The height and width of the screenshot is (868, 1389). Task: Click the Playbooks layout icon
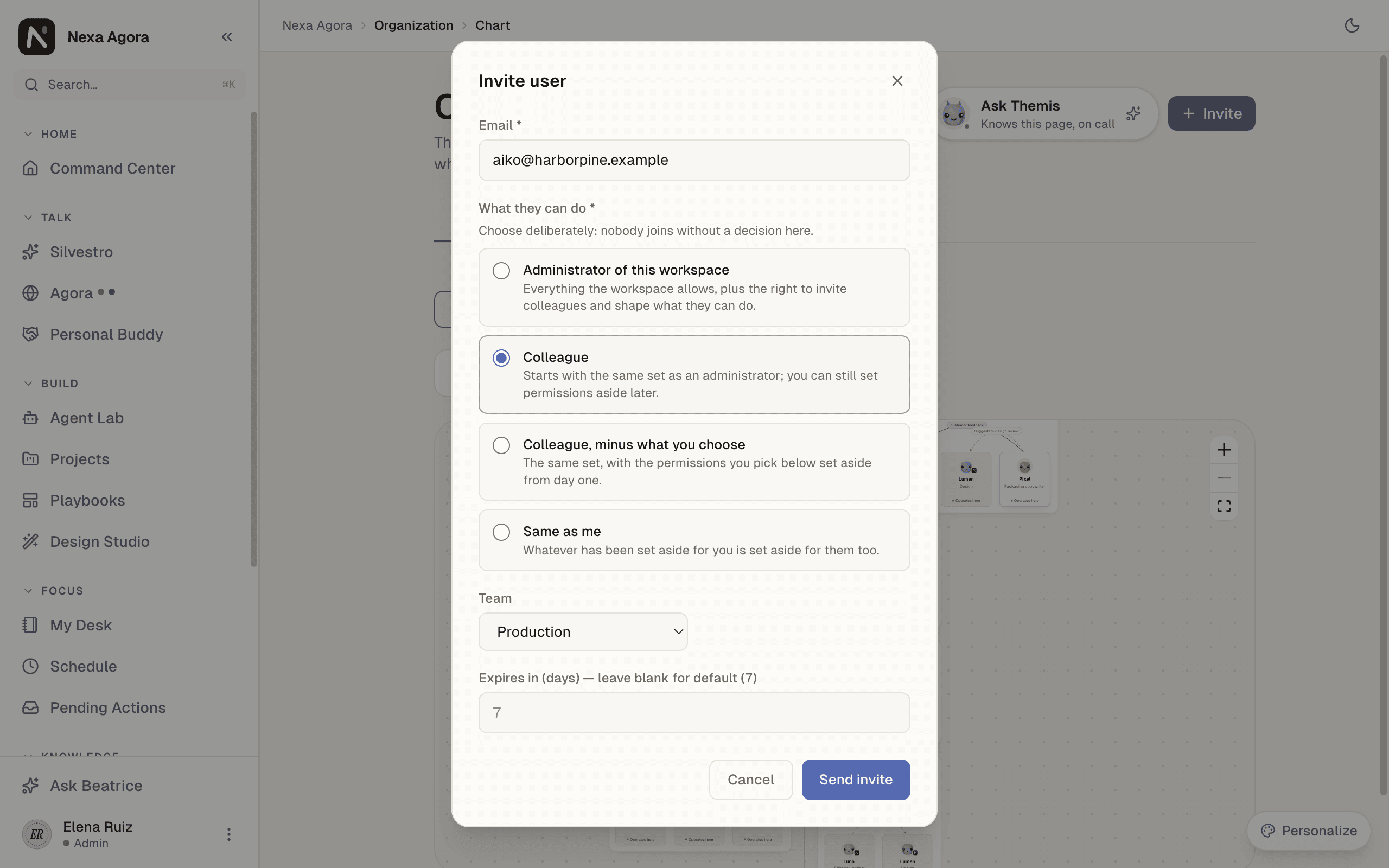point(30,501)
